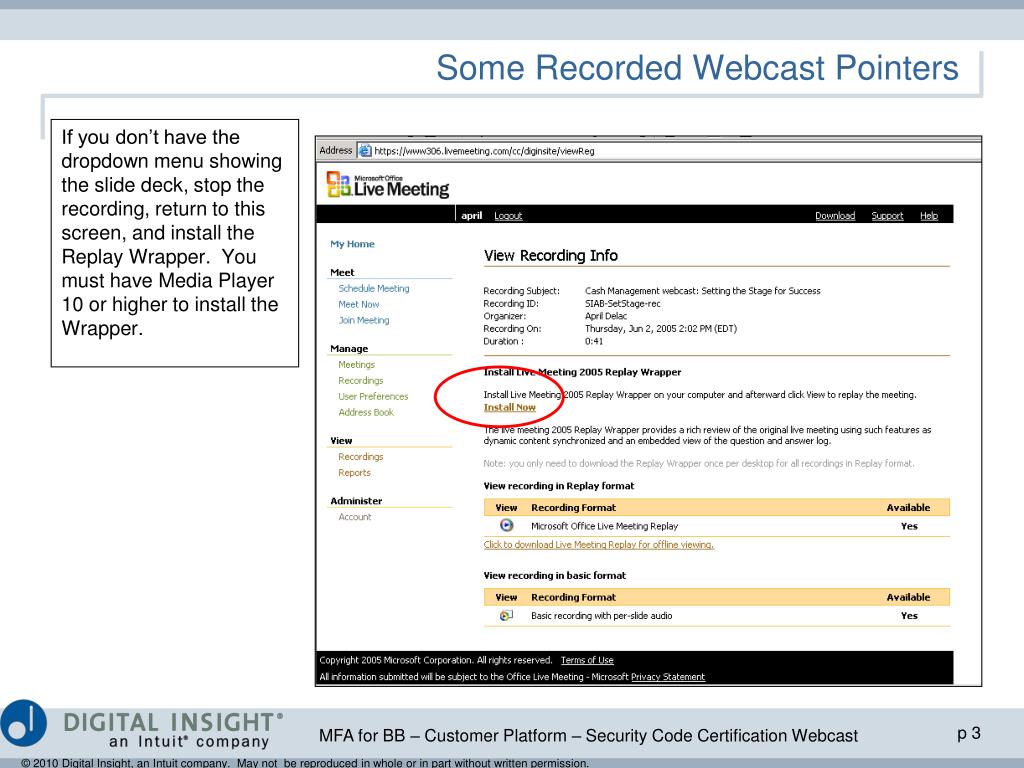
Task: Open the Help link
Action: click(929, 216)
